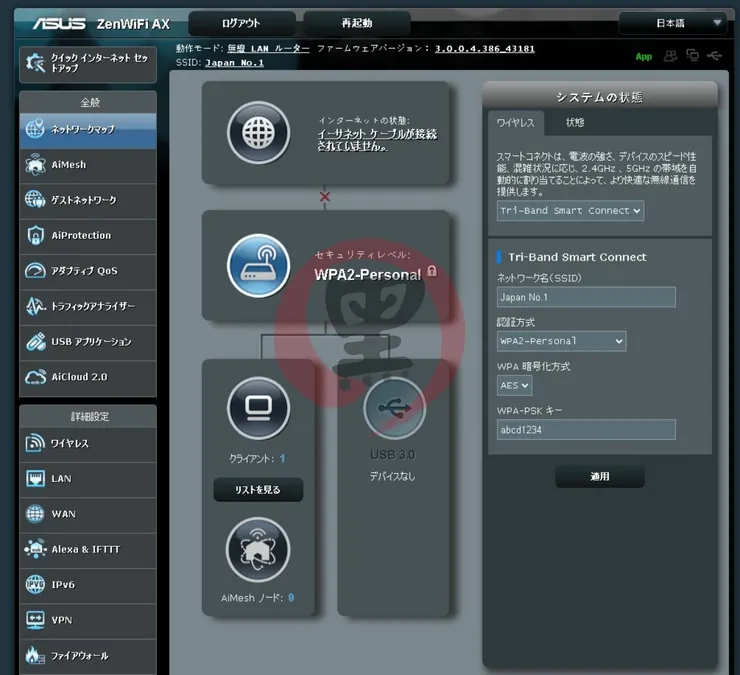Image resolution: width=740 pixels, height=675 pixels.
Task: Open AiMesh from the sidebar icon
Action: 35,164
